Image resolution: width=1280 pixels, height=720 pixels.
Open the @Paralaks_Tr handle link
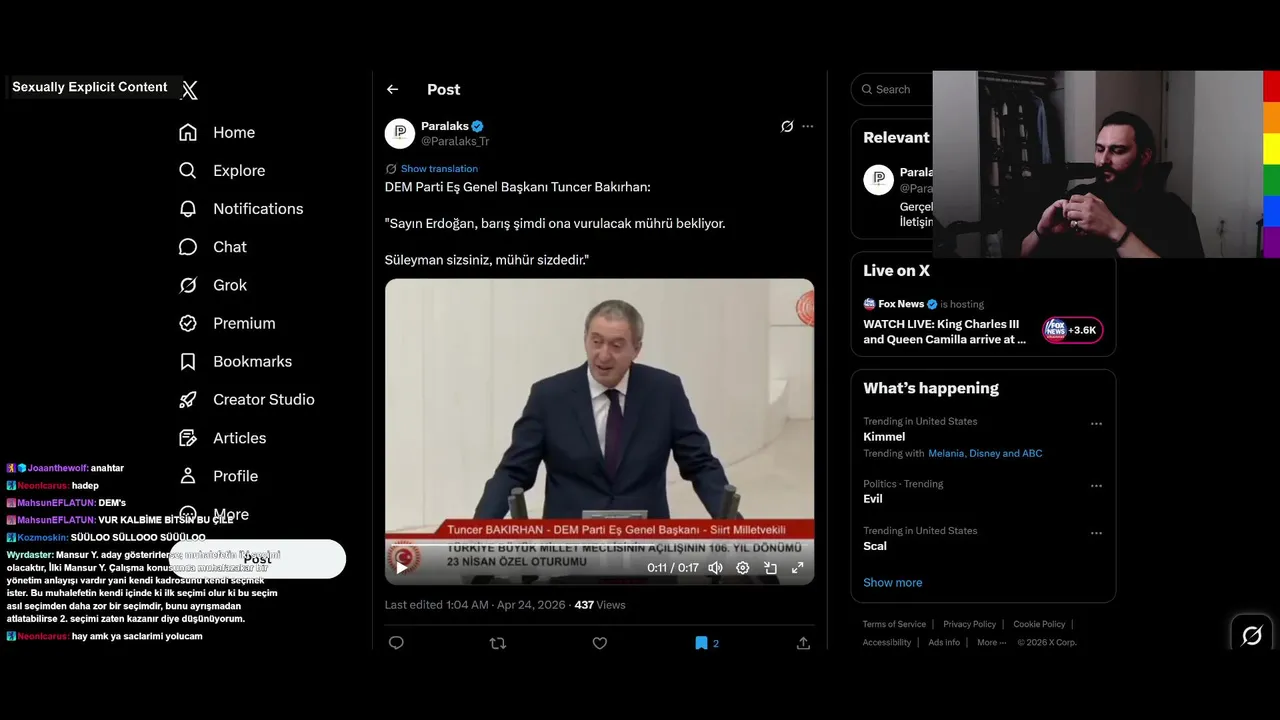tap(455, 142)
